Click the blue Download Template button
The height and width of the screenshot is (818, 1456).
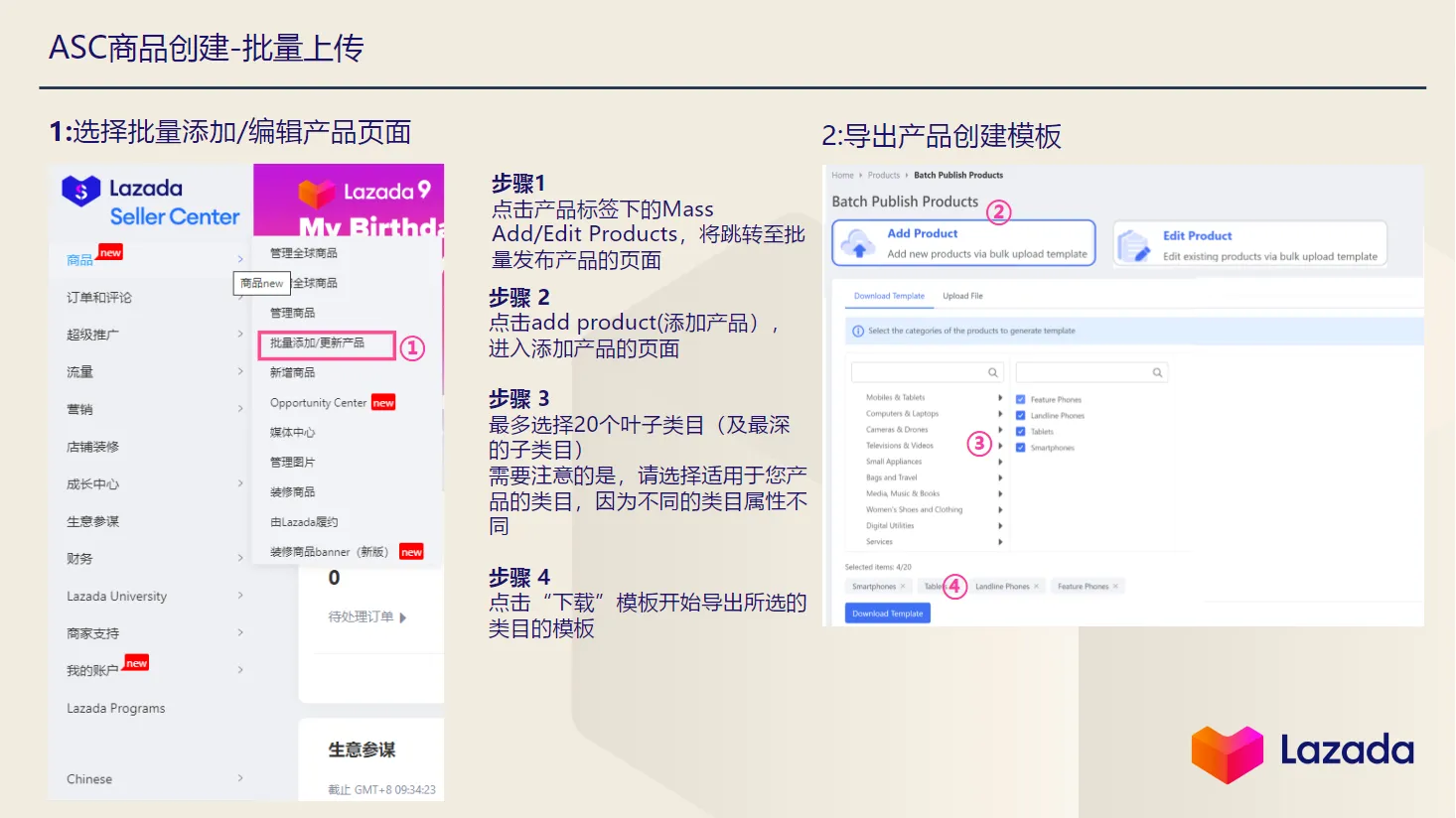pyautogui.click(x=887, y=613)
